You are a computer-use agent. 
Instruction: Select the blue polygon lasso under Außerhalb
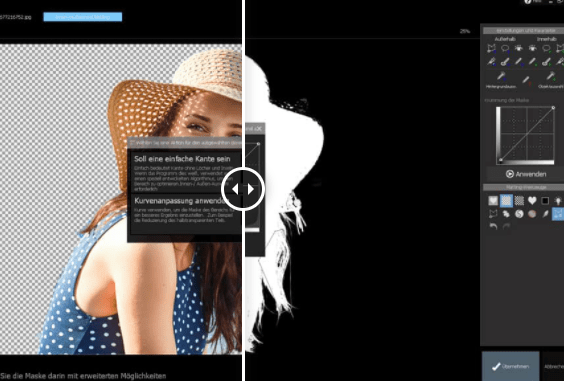pos(491,48)
